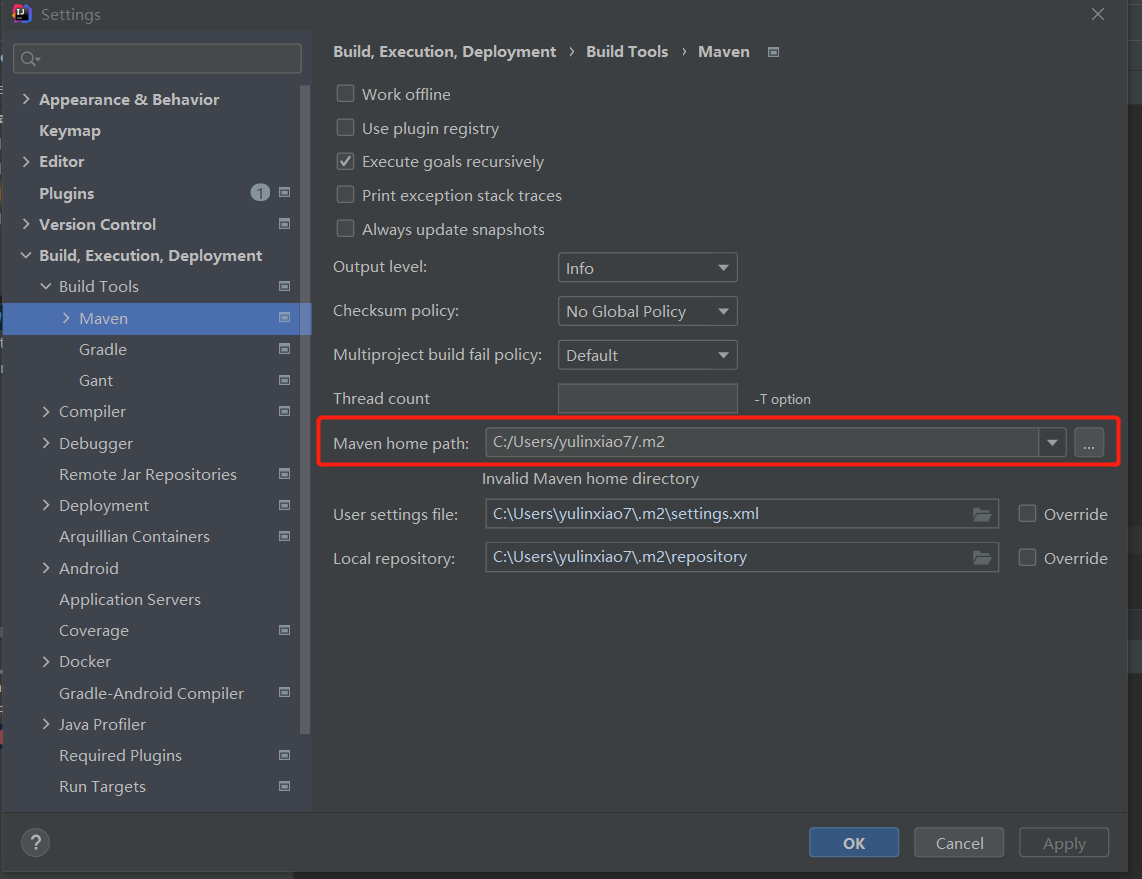Click the Plugins update count badge
The image size is (1142, 879).
tap(260, 192)
